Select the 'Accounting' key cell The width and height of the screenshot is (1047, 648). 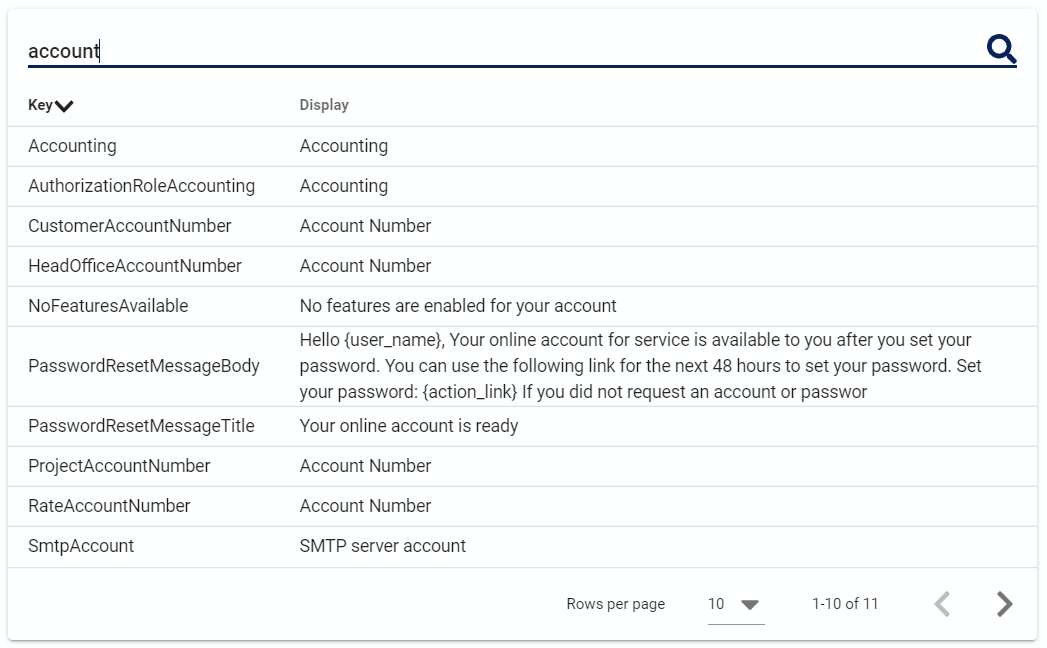[72, 146]
